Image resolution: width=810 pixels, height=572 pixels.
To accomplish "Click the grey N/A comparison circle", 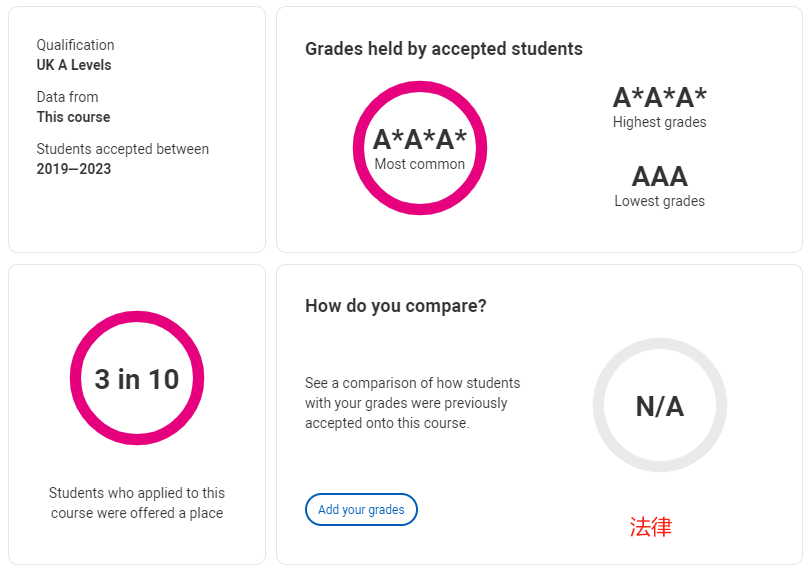I will point(660,405).
